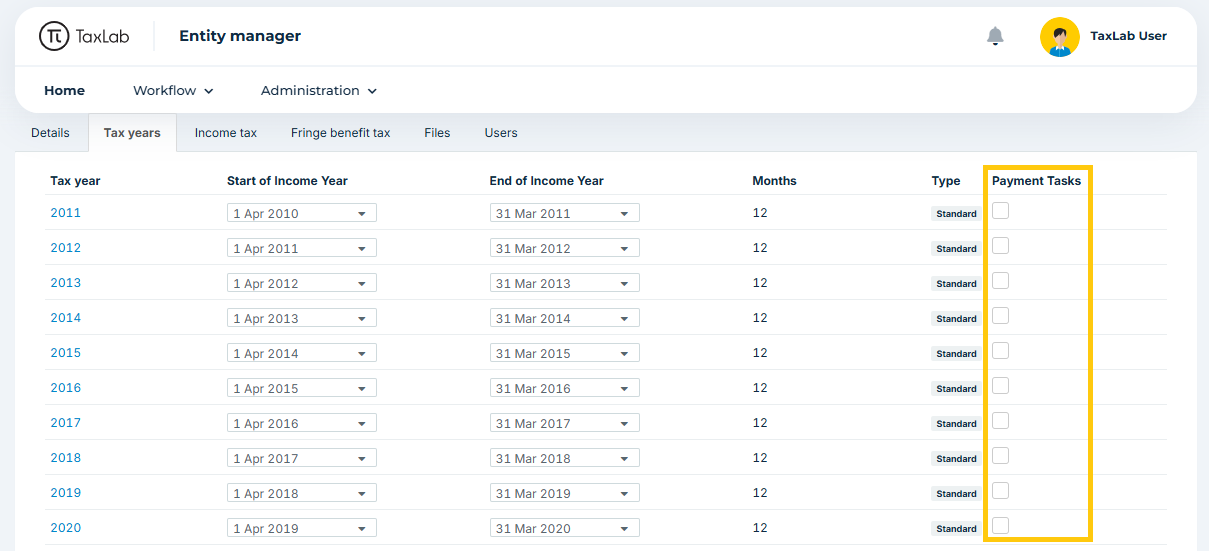
Task: Click the Standard type badge for 2011
Action: (x=956, y=214)
